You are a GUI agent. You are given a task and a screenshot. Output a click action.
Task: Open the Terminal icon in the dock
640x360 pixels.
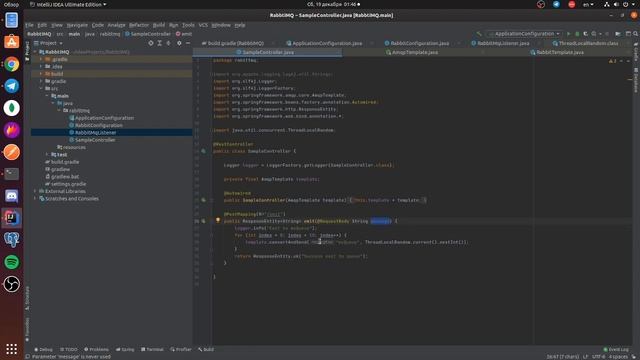coord(11,174)
